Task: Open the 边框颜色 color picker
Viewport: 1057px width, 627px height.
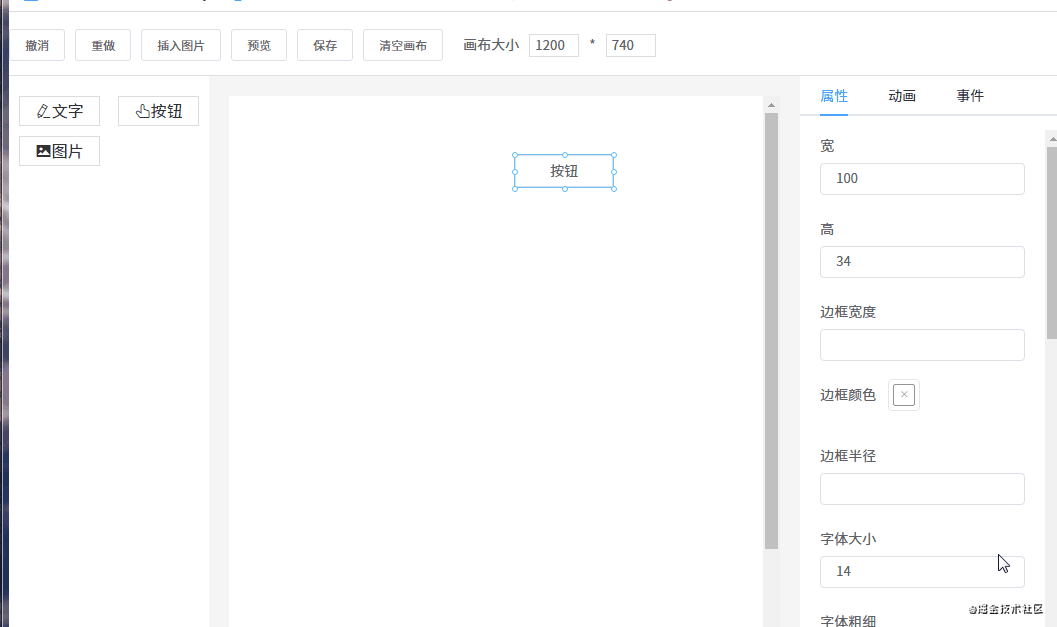Action: click(x=904, y=395)
